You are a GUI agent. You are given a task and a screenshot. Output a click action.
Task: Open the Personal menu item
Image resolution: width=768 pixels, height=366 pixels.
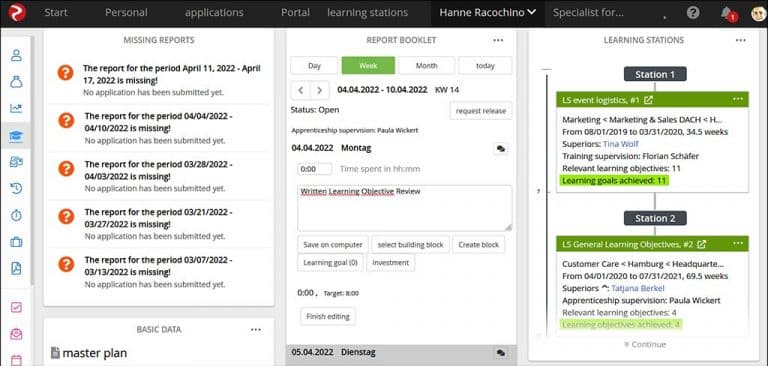tap(126, 13)
